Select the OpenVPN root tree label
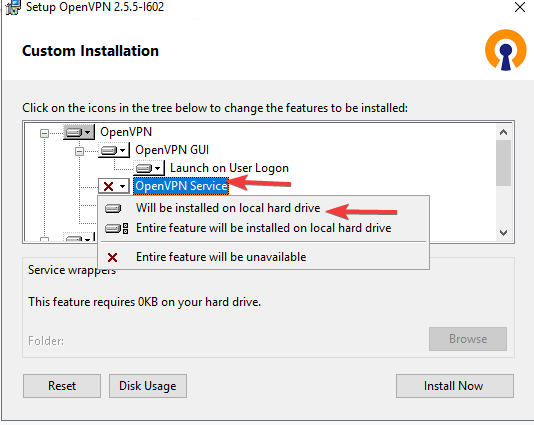This screenshot has height=425, width=534. pyautogui.click(x=126, y=132)
